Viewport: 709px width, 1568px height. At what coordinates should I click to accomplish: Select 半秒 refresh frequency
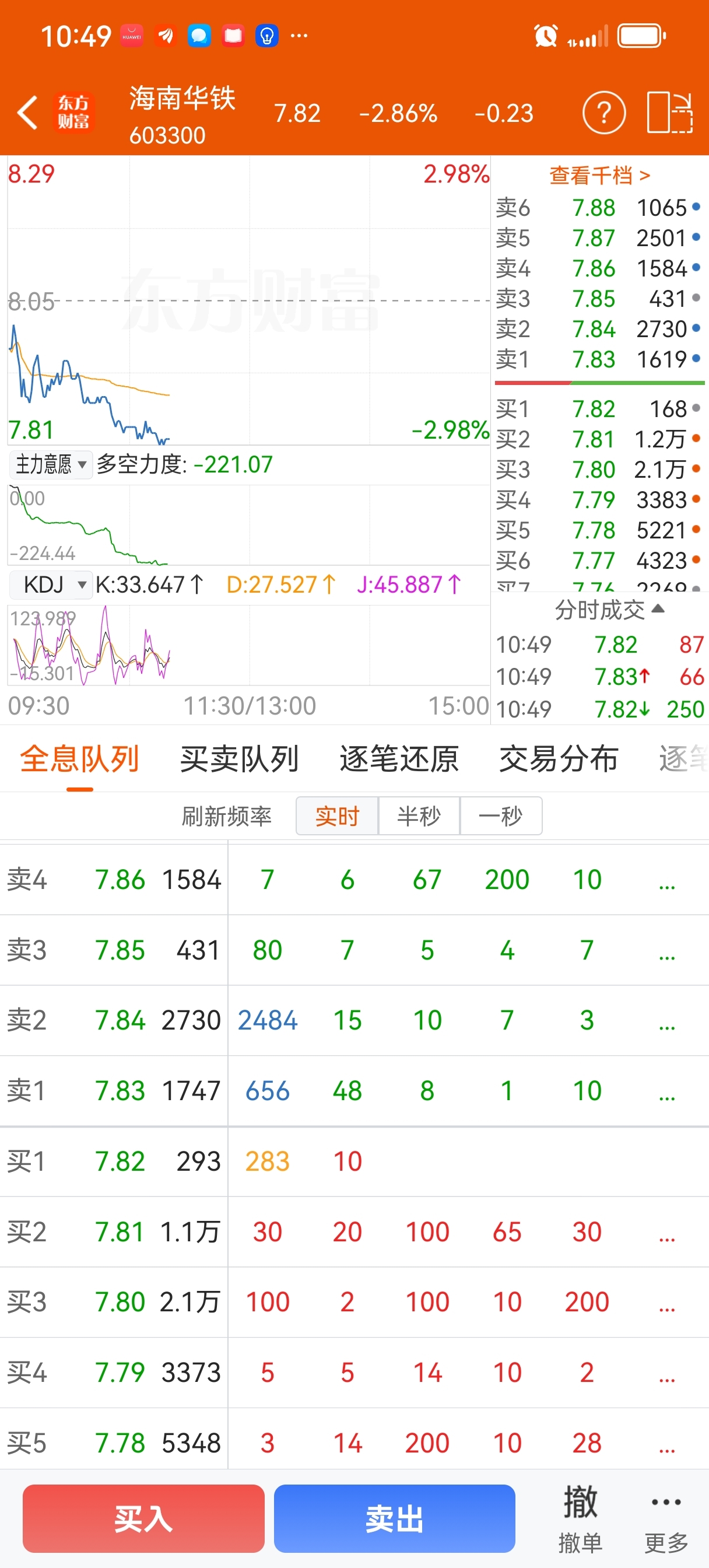[x=419, y=815]
